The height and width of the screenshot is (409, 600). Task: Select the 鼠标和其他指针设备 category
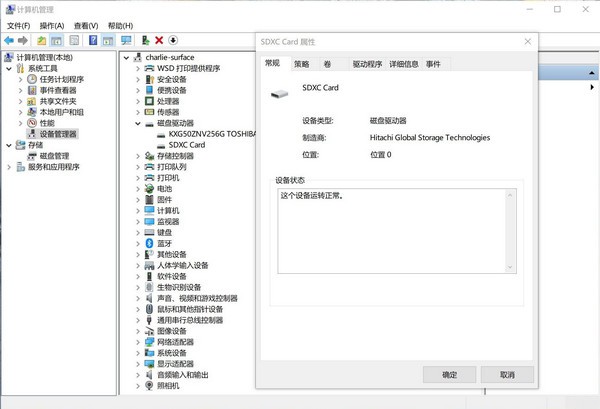190,309
